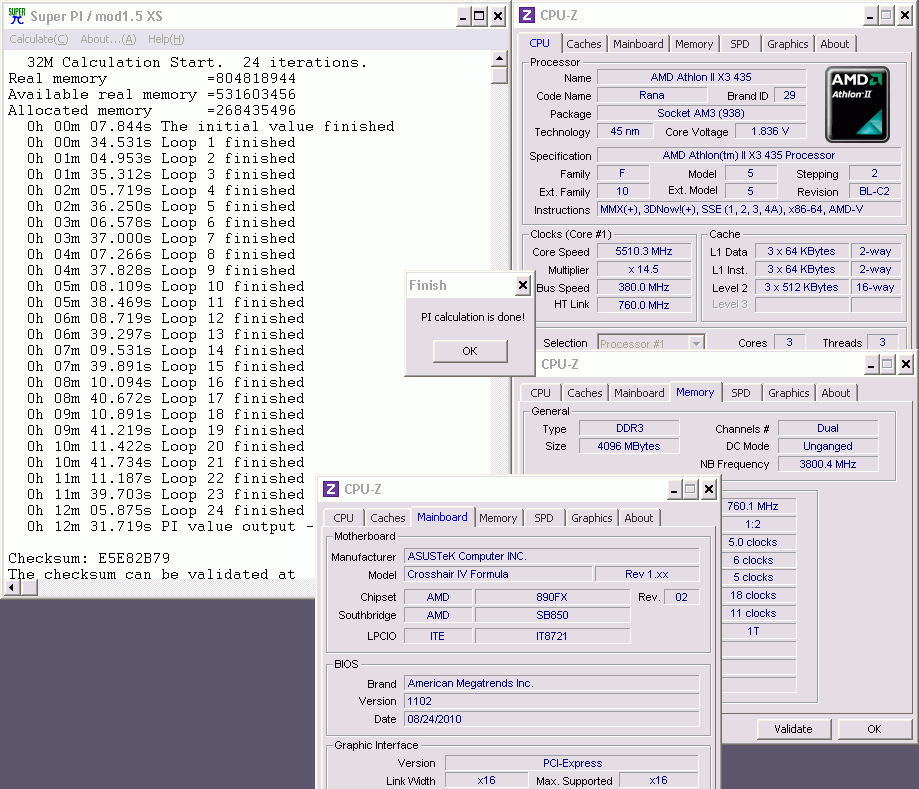Select the active Memory tab in second CPU-Z window
919x789 pixels.
[x=695, y=392]
